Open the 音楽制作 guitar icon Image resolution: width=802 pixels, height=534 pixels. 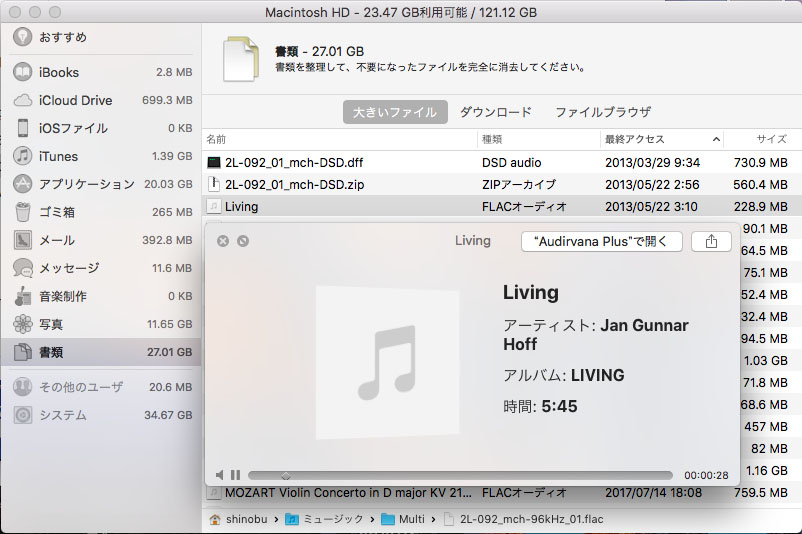pos(23,296)
